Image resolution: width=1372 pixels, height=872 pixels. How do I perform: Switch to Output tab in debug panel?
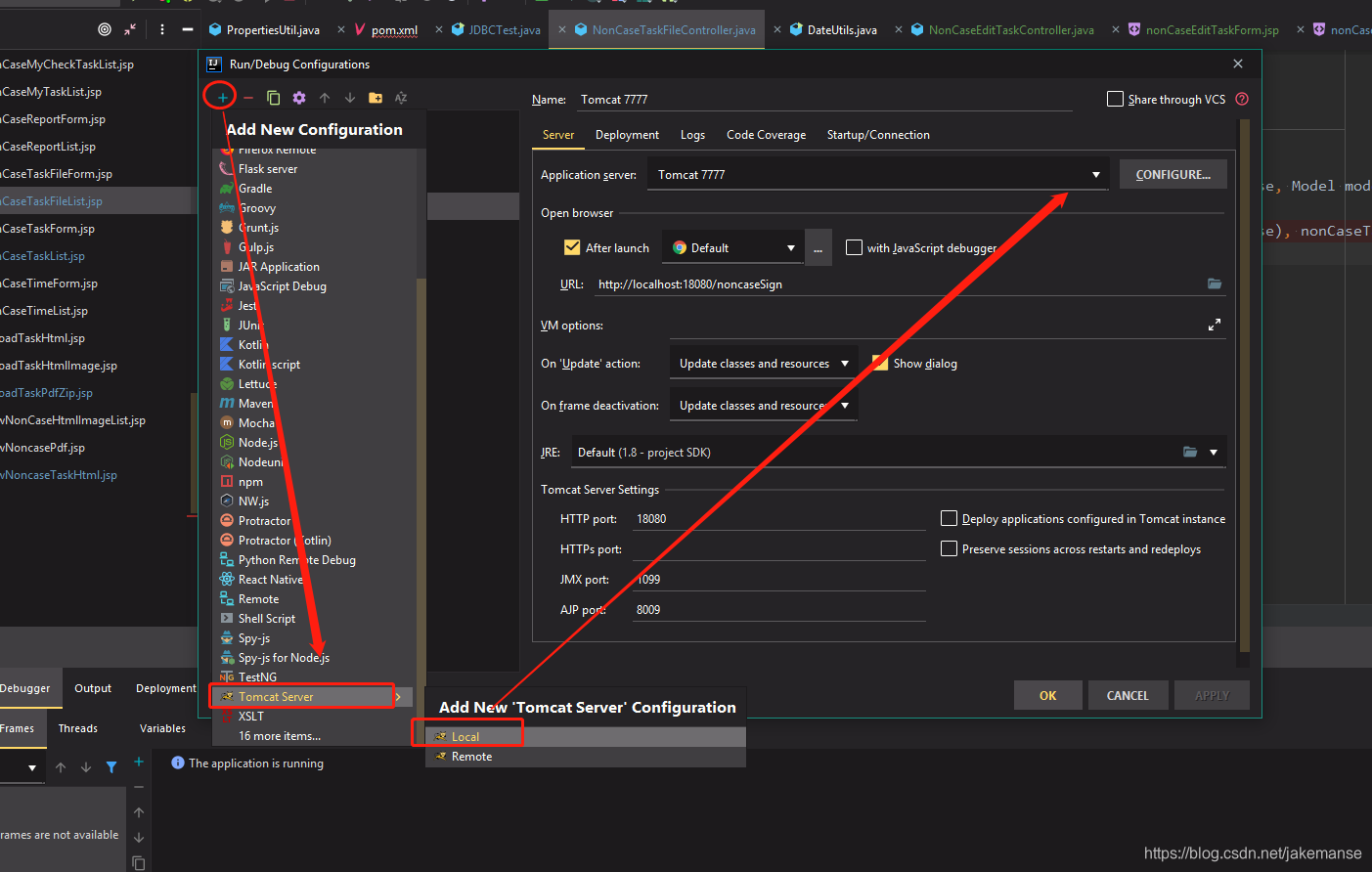[x=93, y=688]
